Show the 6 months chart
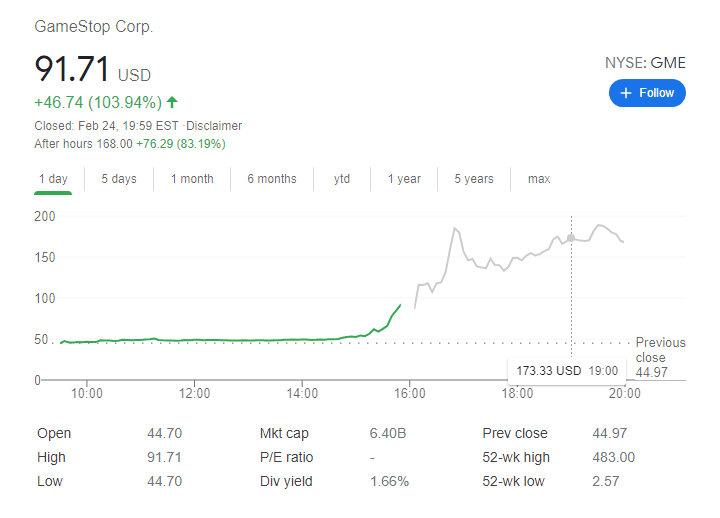Image resolution: width=720 pixels, height=518 pixels. click(x=271, y=179)
